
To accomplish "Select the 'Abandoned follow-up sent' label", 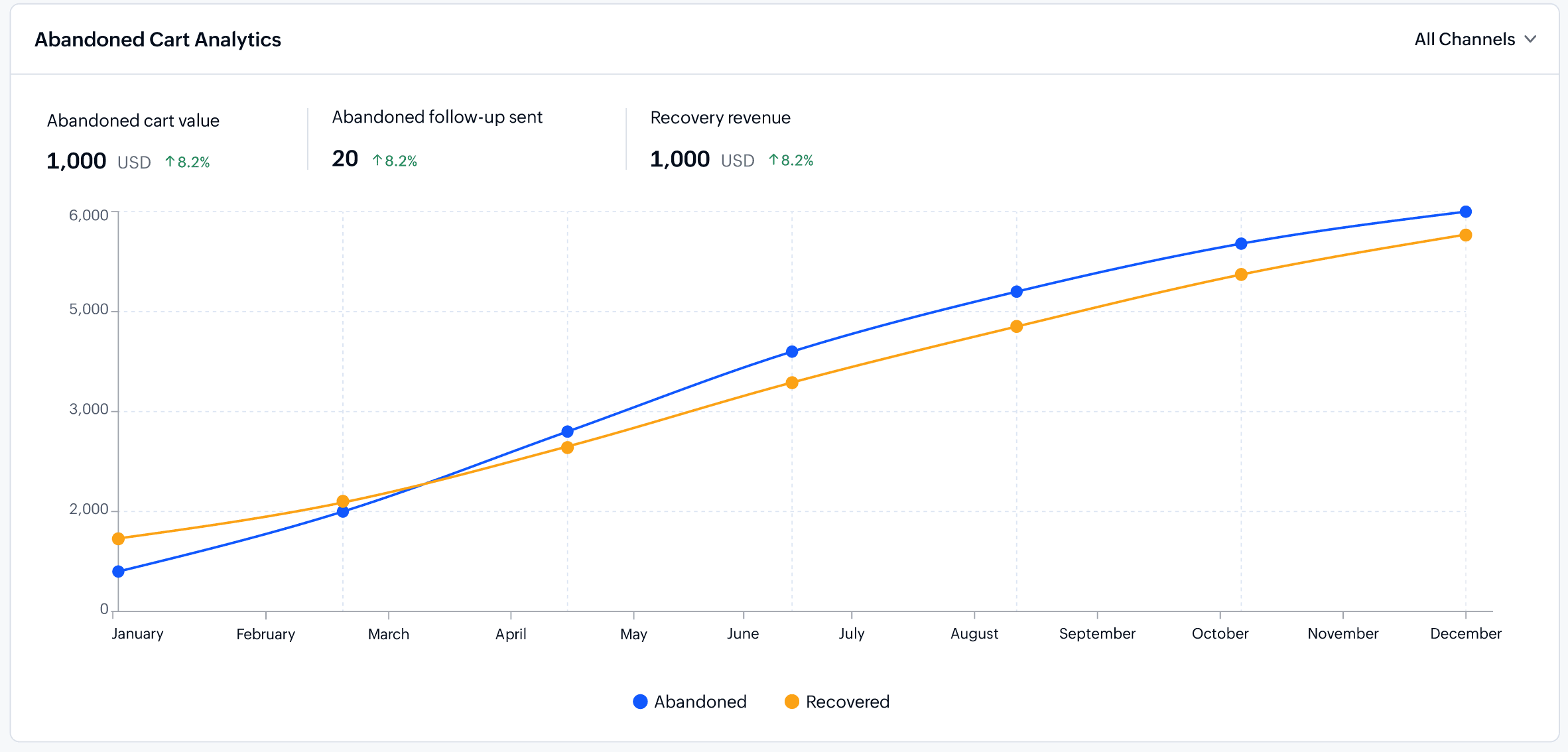I will [437, 117].
